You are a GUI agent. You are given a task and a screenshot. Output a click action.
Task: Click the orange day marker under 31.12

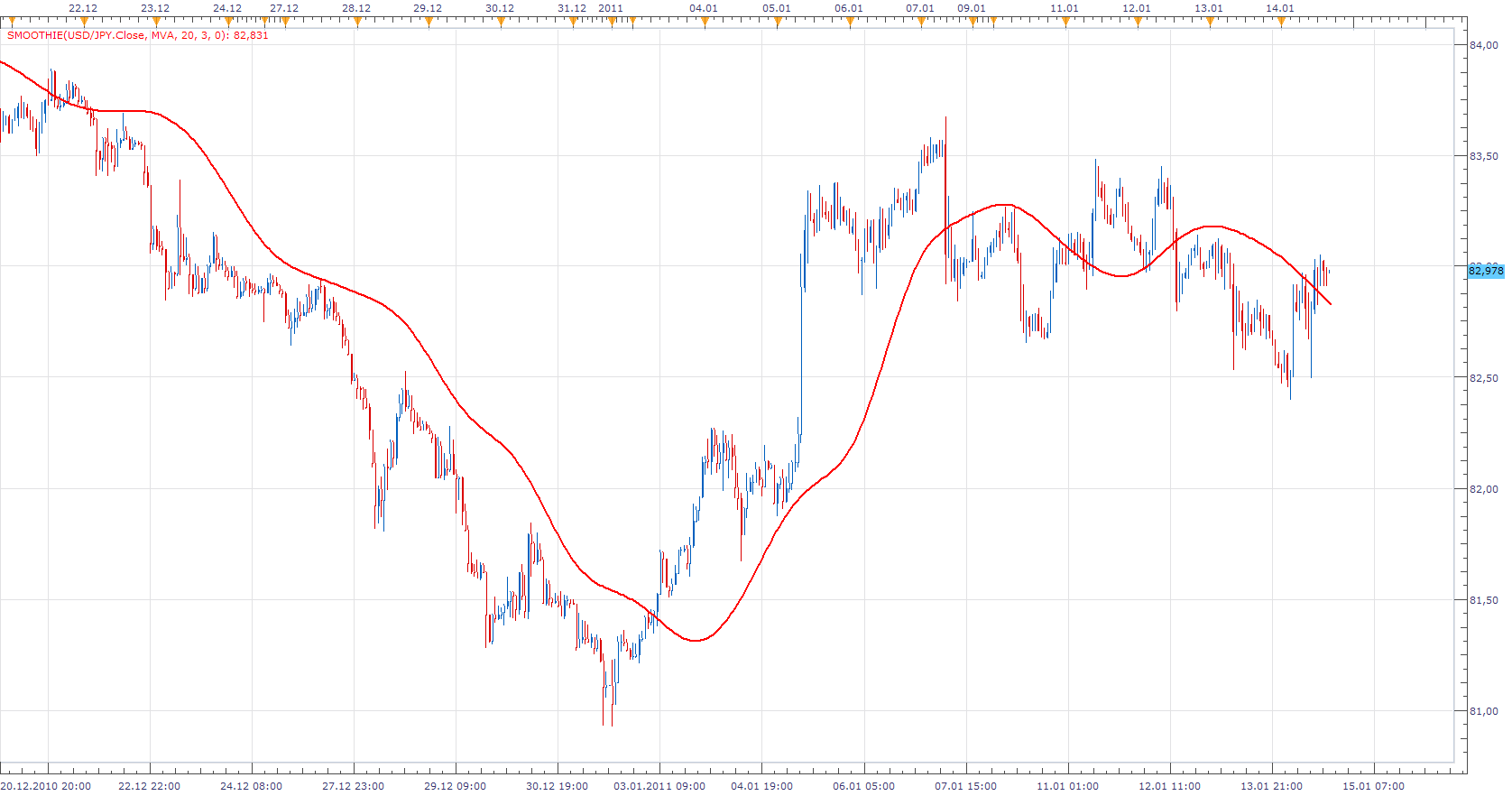click(572, 23)
